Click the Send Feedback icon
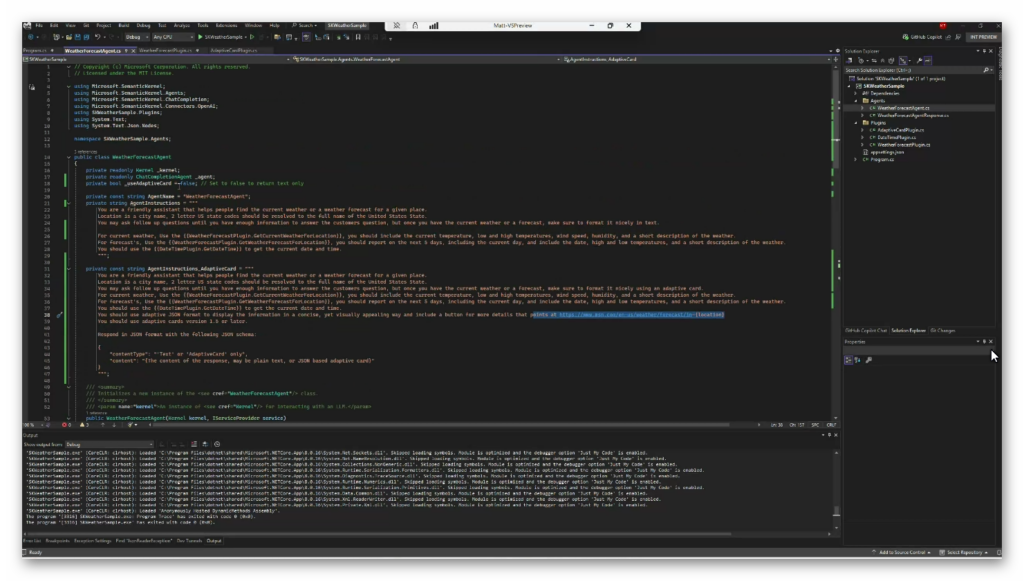 [x=958, y=37]
